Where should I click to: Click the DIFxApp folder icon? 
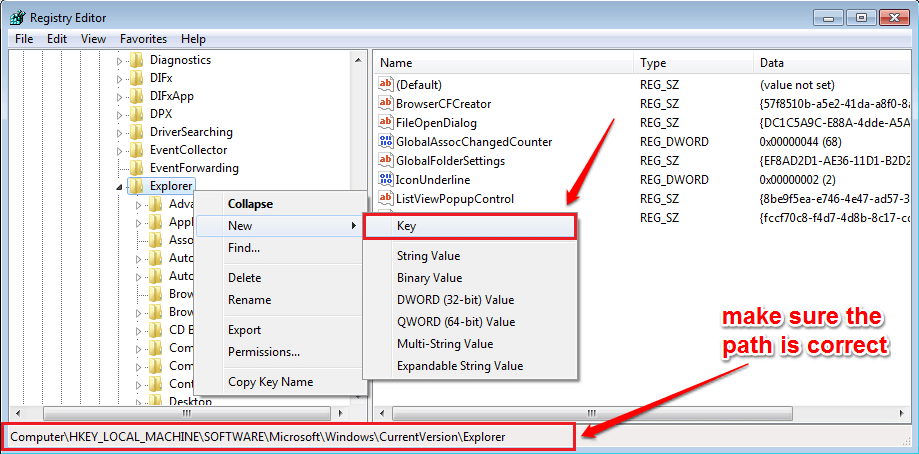click(x=136, y=96)
